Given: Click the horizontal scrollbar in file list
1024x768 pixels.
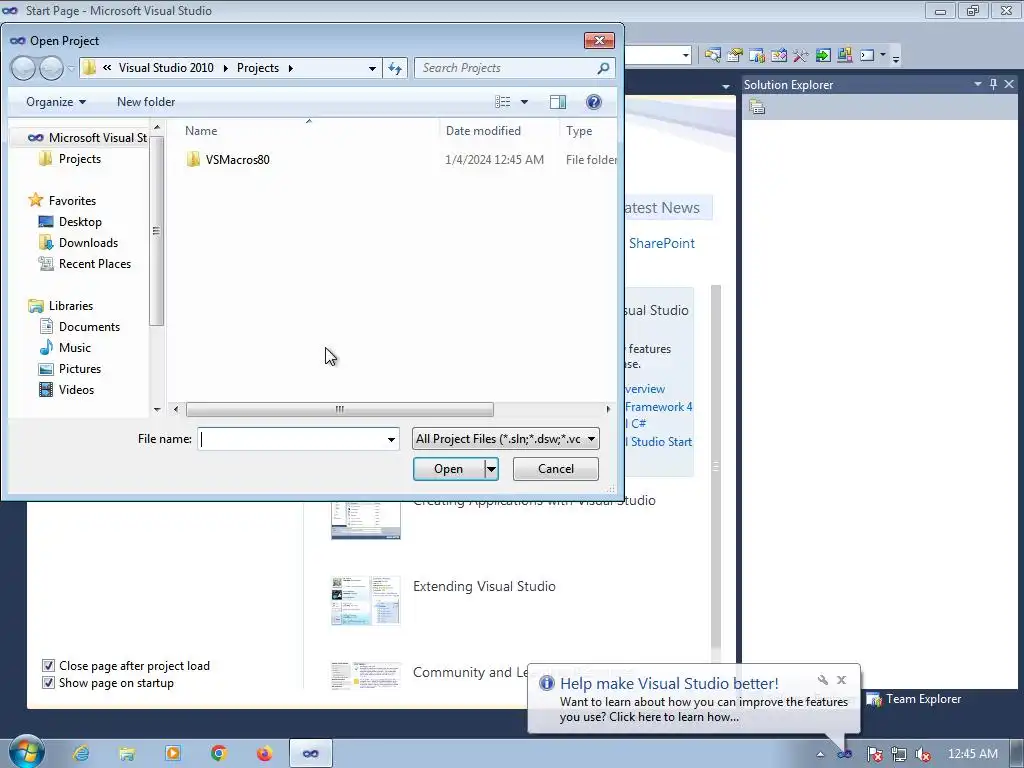Looking at the screenshot, I should (340, 409).
